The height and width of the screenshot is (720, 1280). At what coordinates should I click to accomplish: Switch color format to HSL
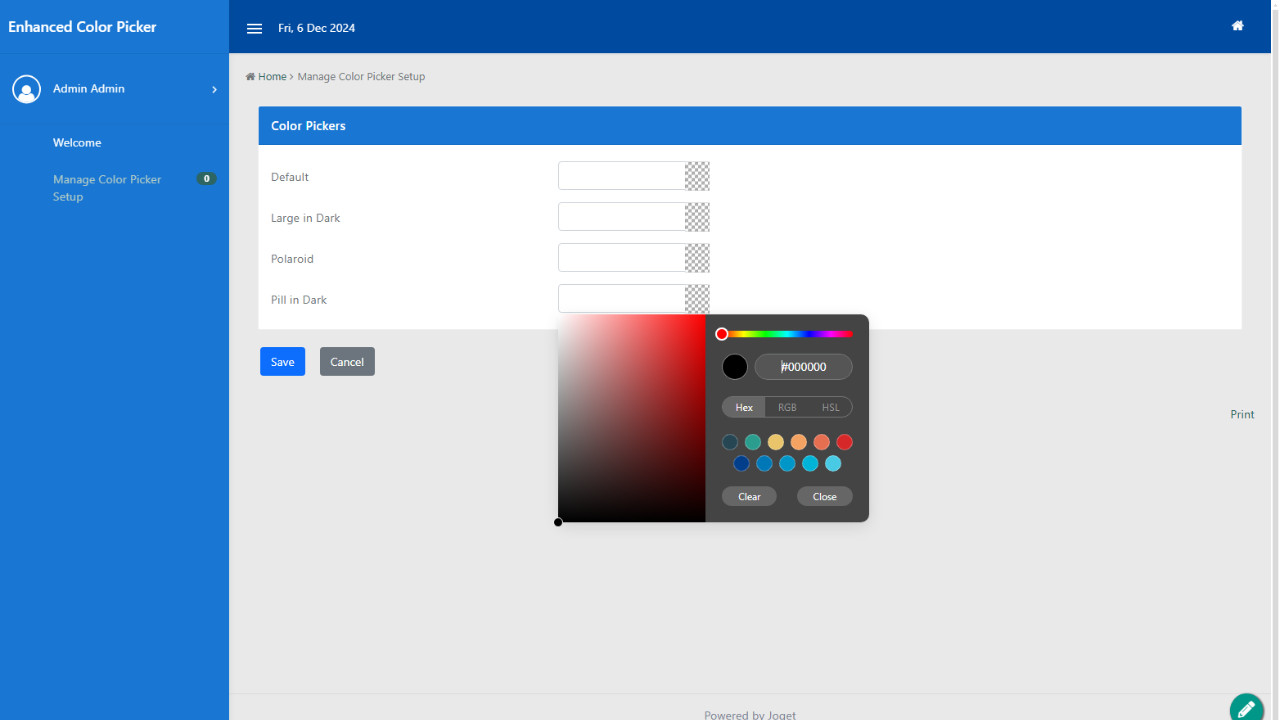(x=830, y=407)
